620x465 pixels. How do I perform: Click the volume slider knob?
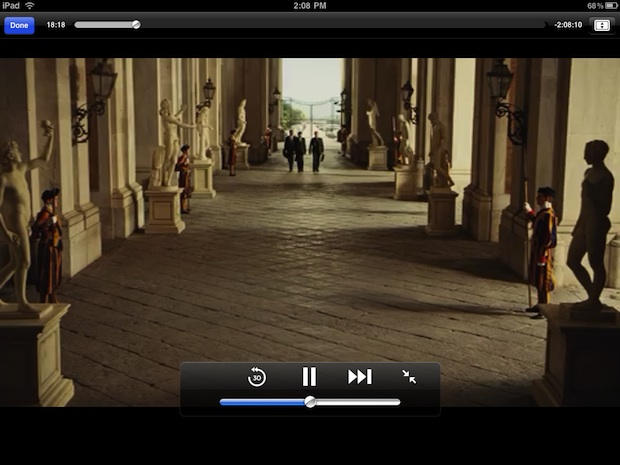(310, 402)
